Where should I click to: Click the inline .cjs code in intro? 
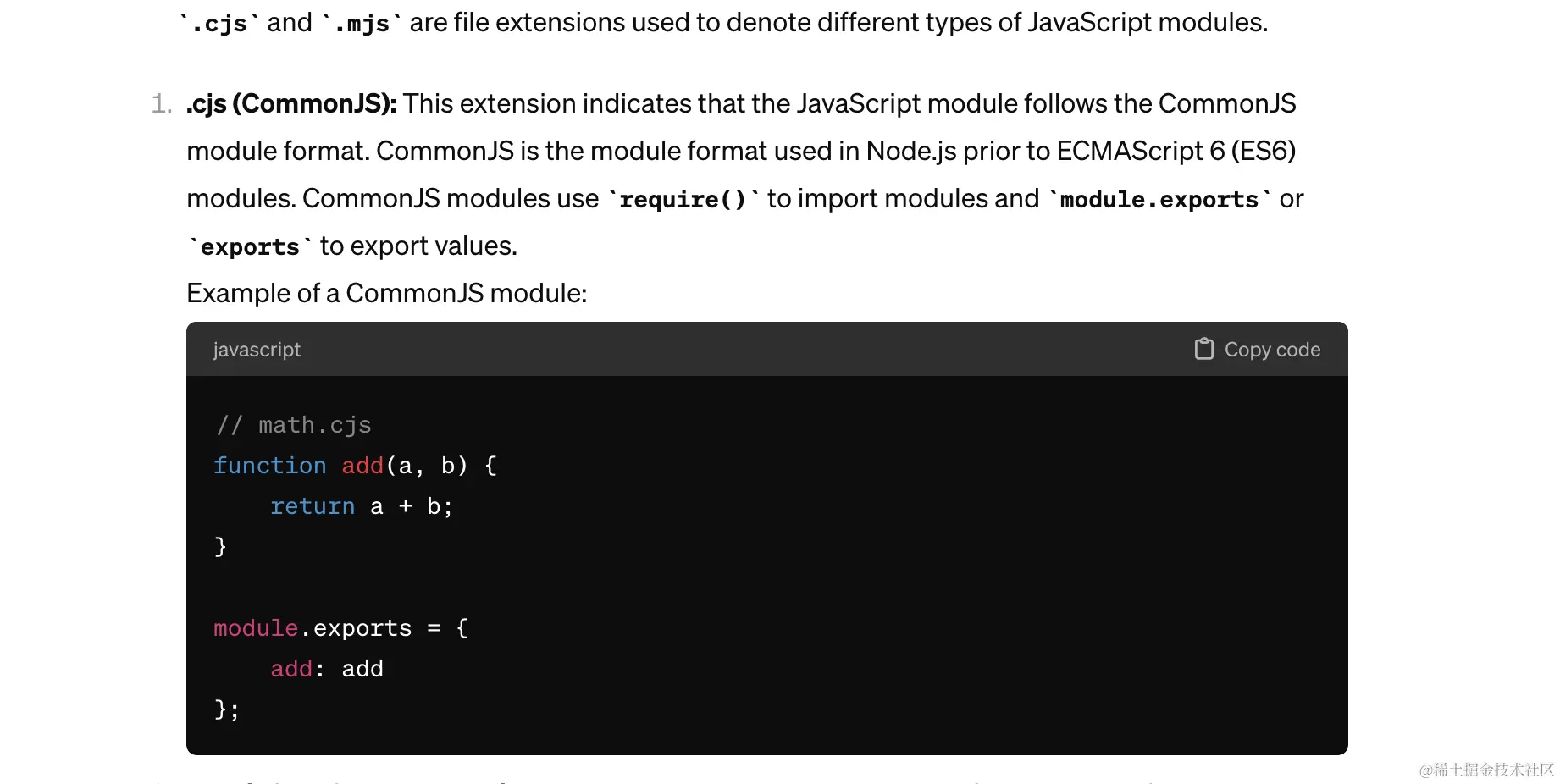(219, 24)
